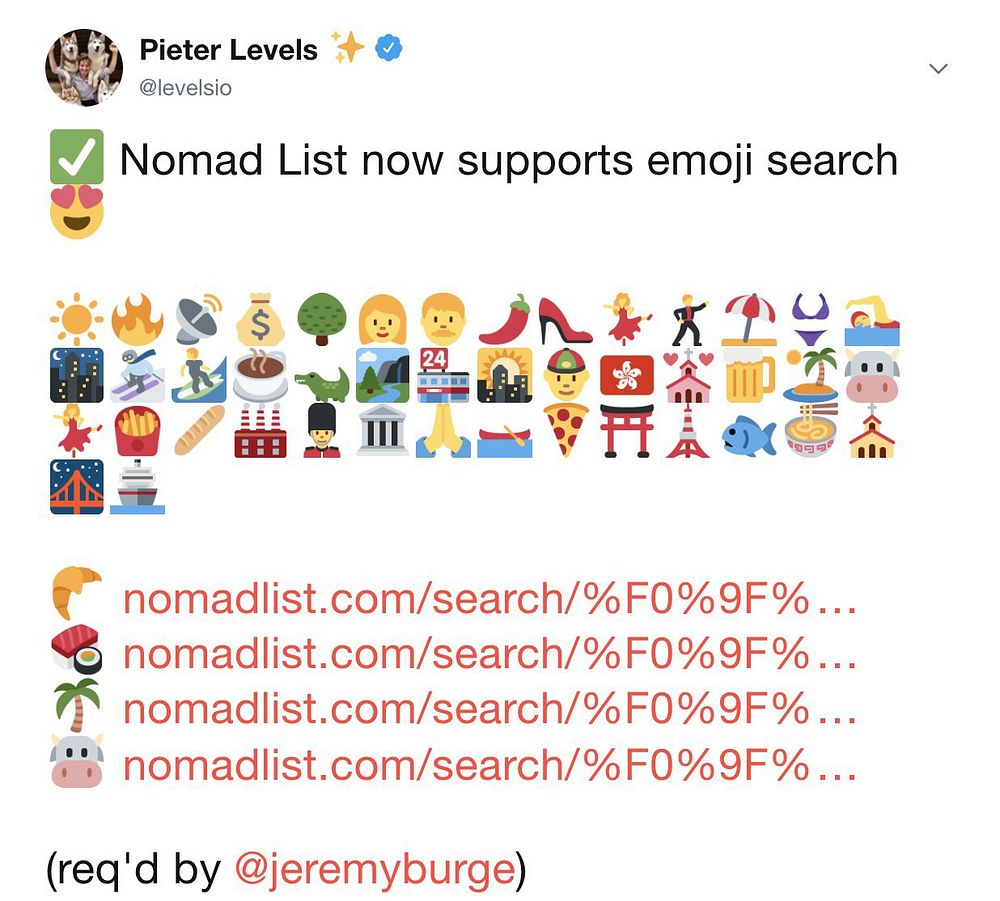Viewport: 1000px width, 901px height.
Task: Click the @jeremyburge mention
Action: [x=375, y=870]
